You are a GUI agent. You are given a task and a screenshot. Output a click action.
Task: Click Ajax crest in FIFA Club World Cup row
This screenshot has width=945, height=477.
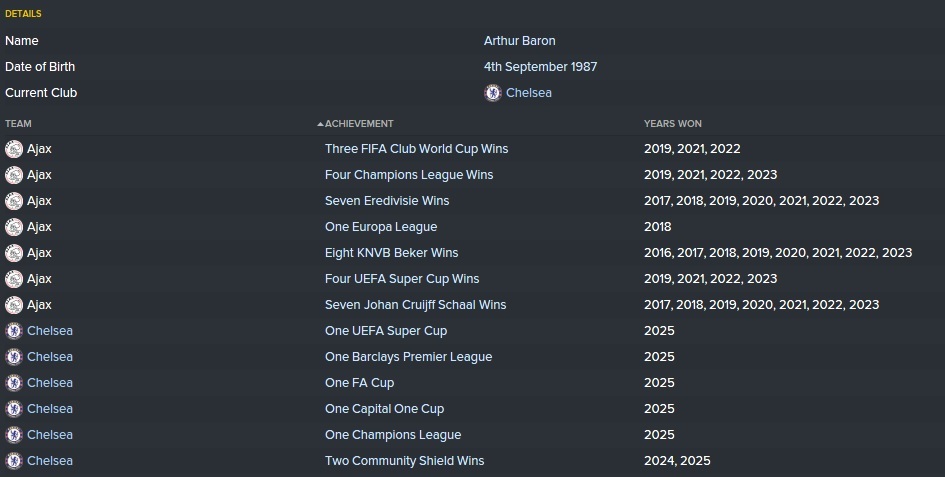coord(14,149)
